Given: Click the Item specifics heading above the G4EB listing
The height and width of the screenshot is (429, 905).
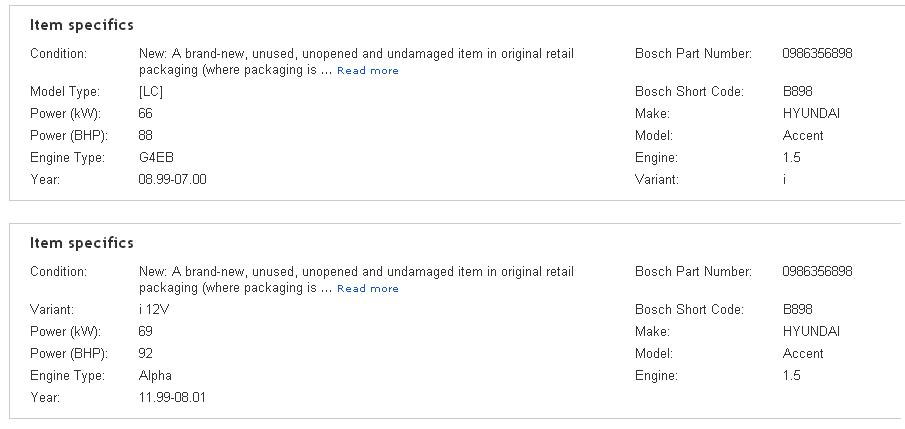Looking at the screenshot, I should tap(81, 25).
